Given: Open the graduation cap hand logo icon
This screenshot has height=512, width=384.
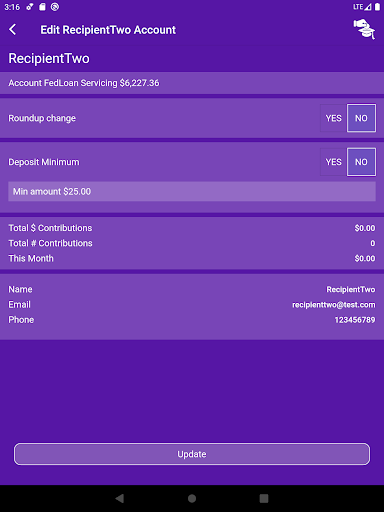Looking at the screenshot, I should pos(364,29).
